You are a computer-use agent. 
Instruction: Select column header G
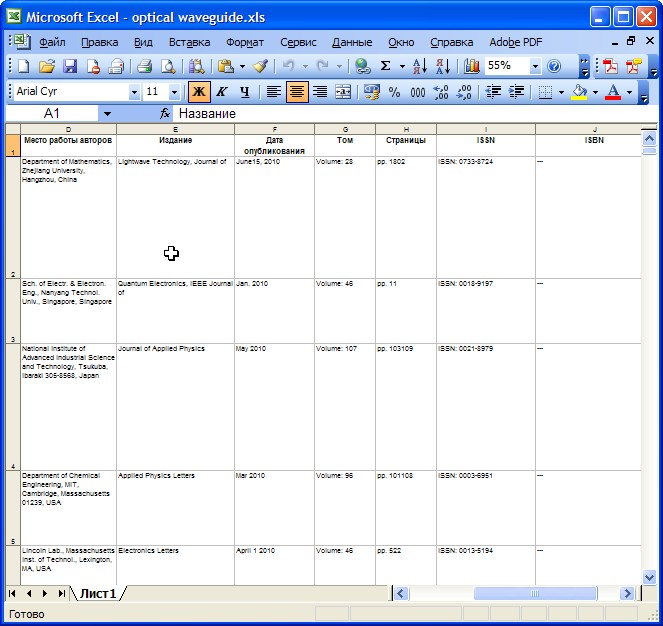coord(345,129)
